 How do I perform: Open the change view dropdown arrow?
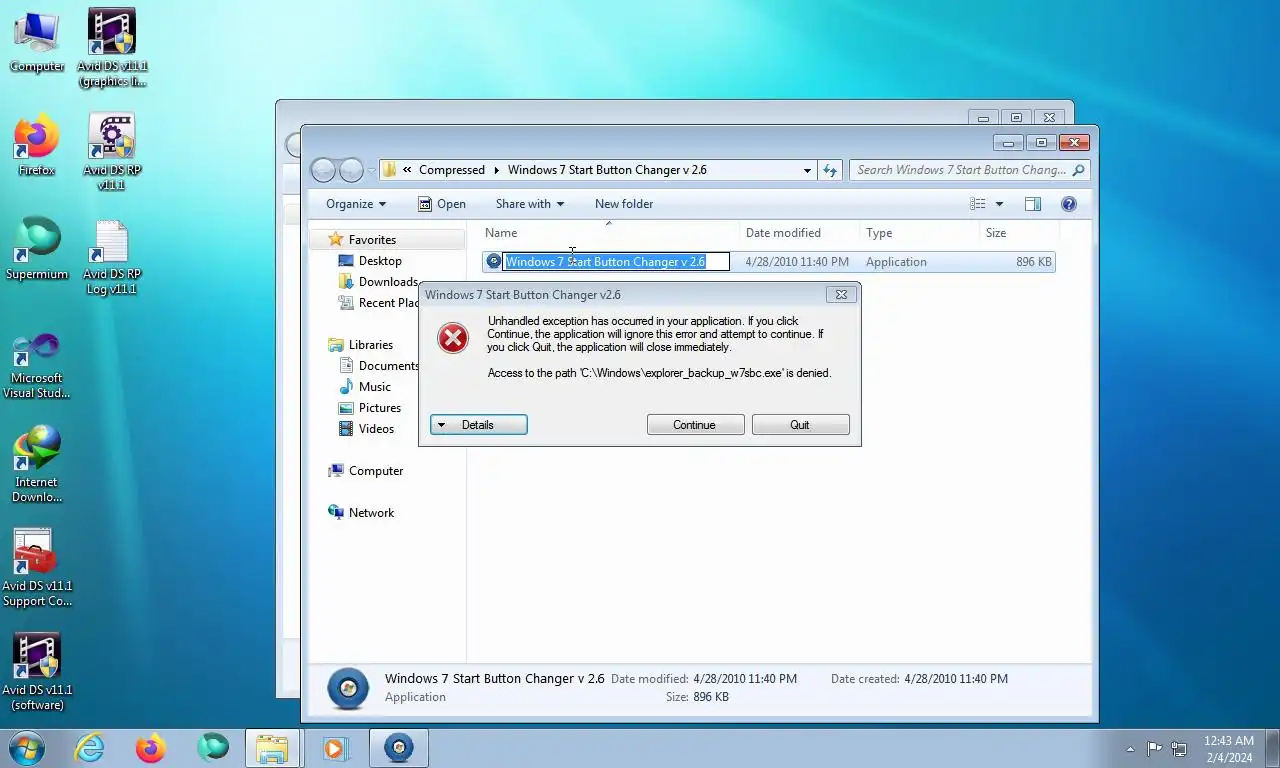click(999, 204)
